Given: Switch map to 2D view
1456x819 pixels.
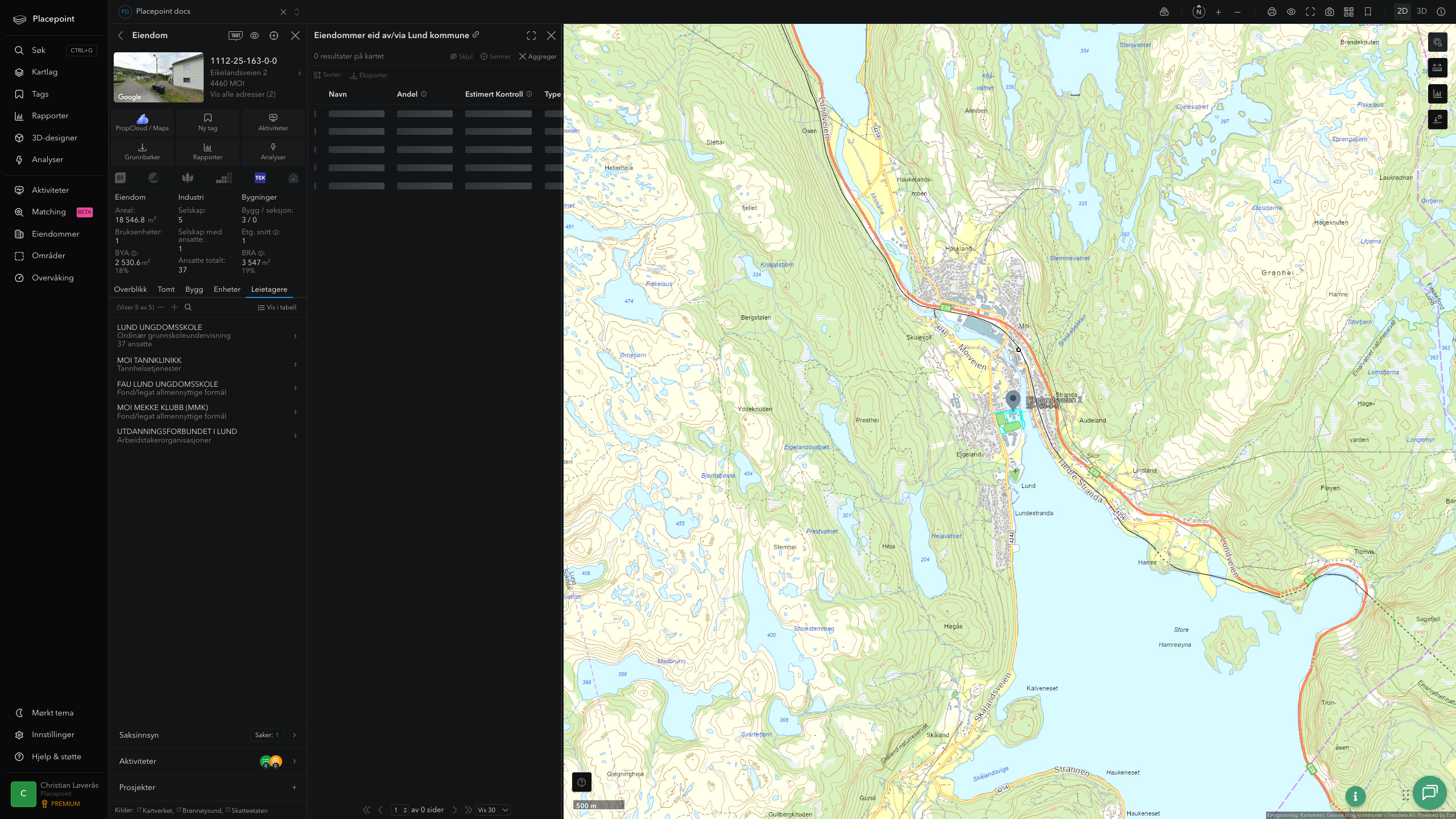Looking at the screenshot, I should (x=1403, y=11).
